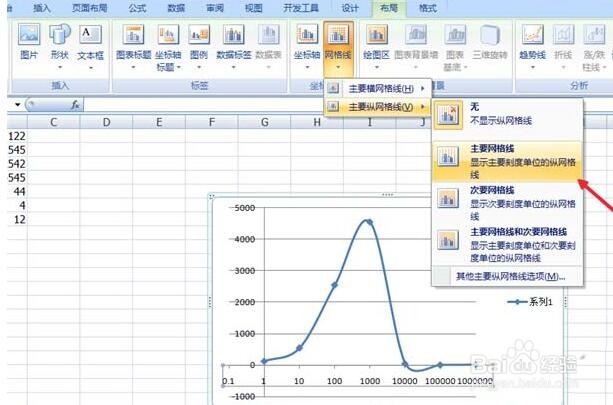Switch to the 视图 ribbon tab

pos(254,8)
